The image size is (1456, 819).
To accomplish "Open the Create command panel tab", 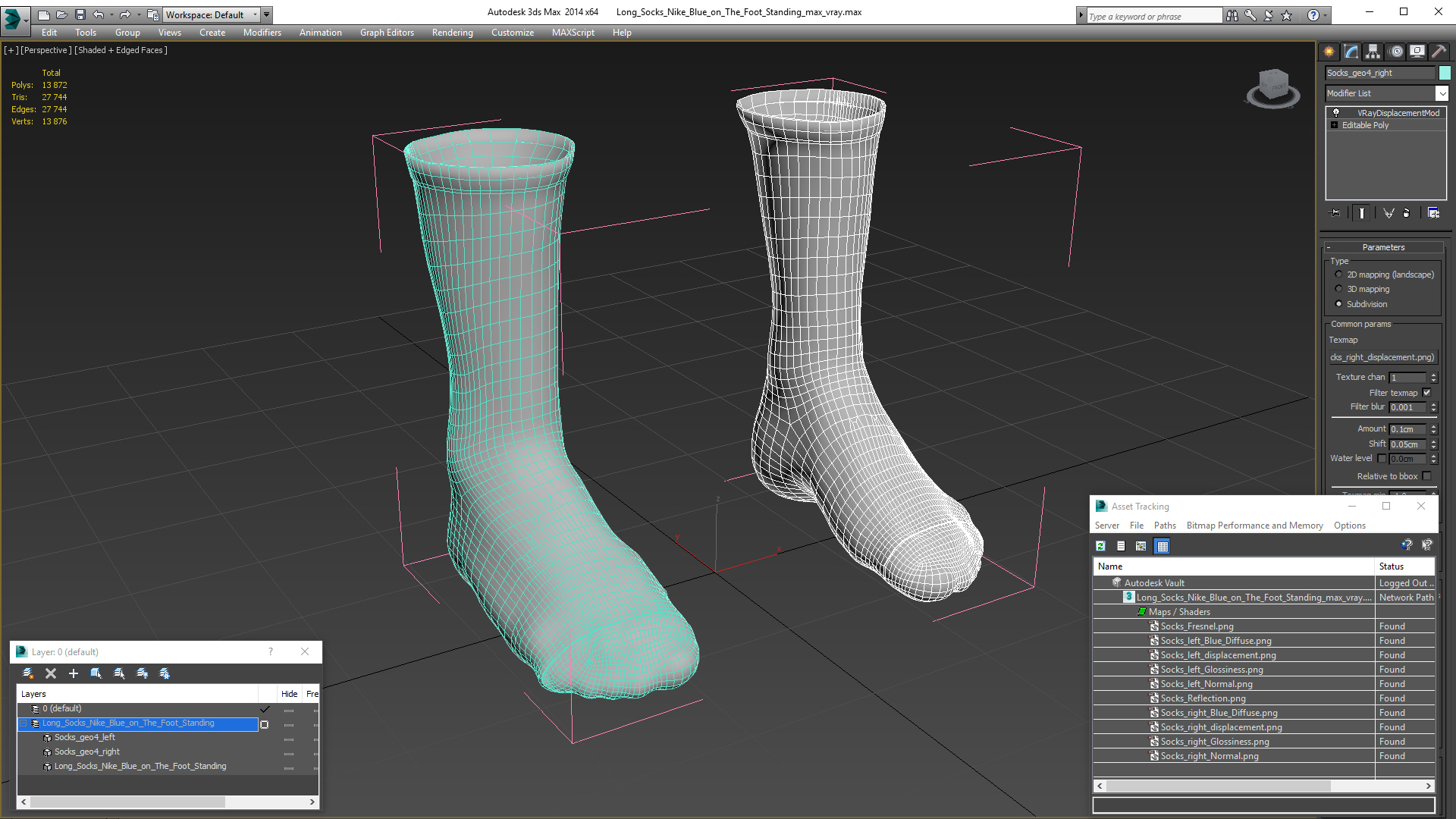I will pyautogui.click(x=1329, y=52).
